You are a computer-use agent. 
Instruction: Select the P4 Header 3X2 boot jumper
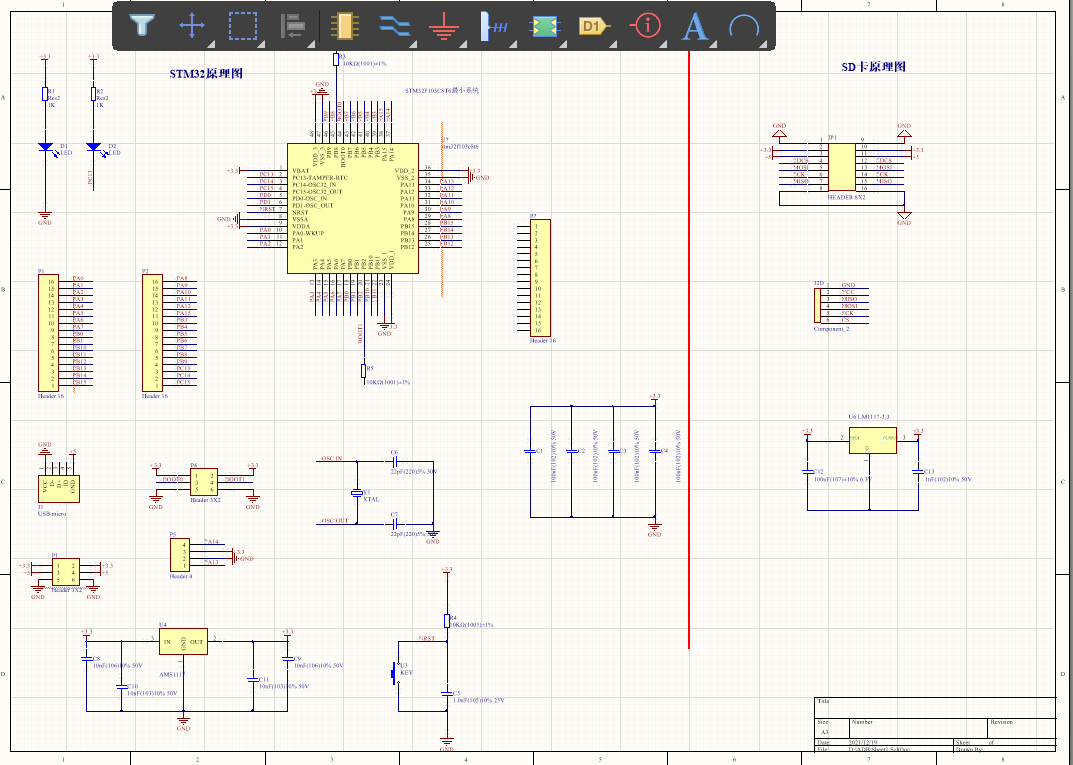(x=204, y=482)
